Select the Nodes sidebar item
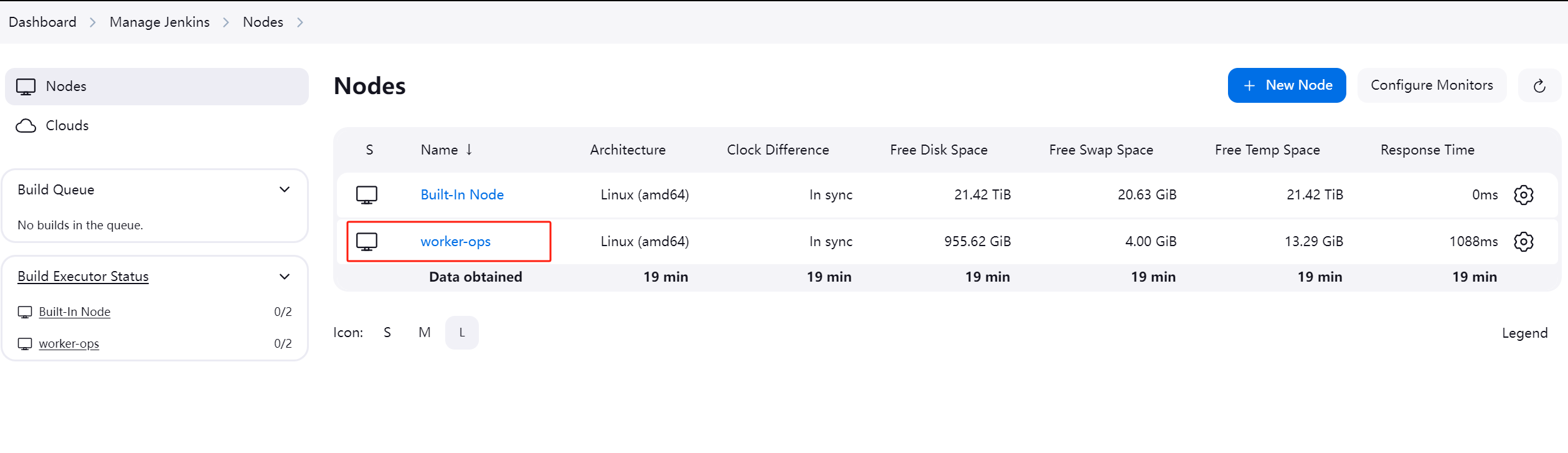The width and height of the screenshot is (1568, 453). coord(157,87)
